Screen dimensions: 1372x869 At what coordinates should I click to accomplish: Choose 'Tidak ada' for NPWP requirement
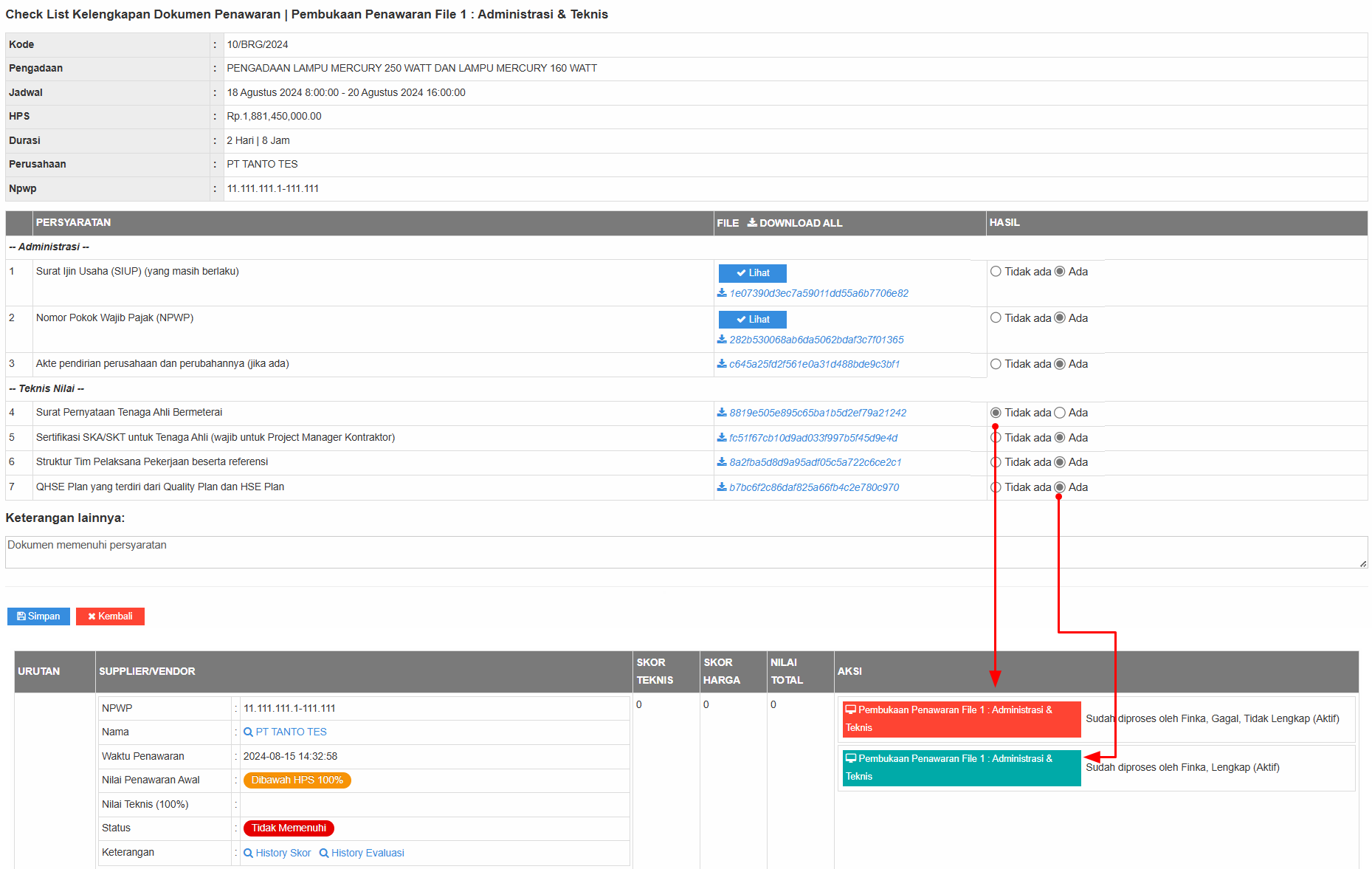click(x=996, y=318)
